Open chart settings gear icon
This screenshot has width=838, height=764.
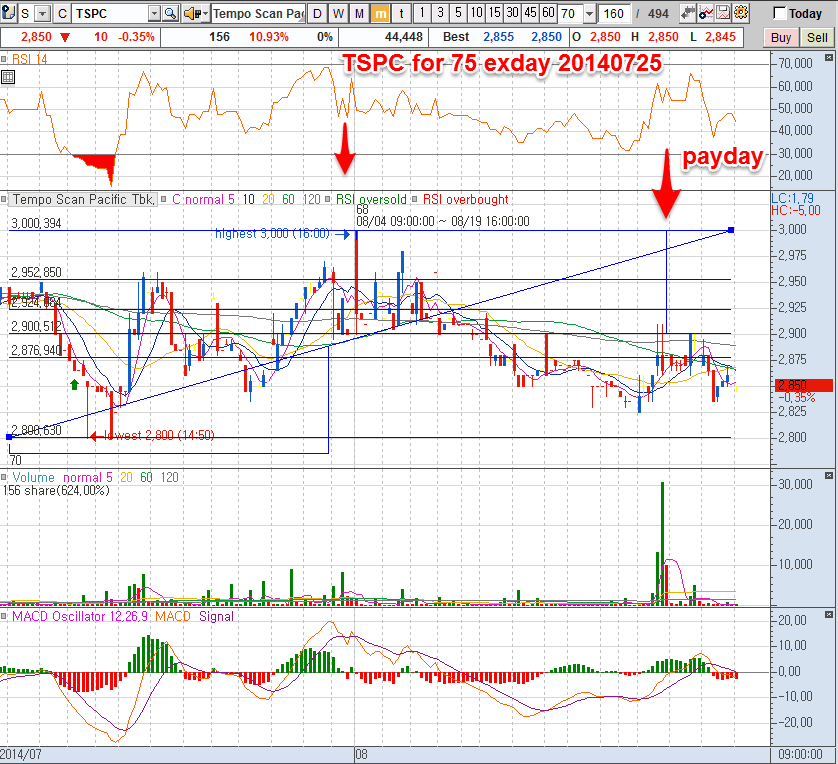coord(741,13)
